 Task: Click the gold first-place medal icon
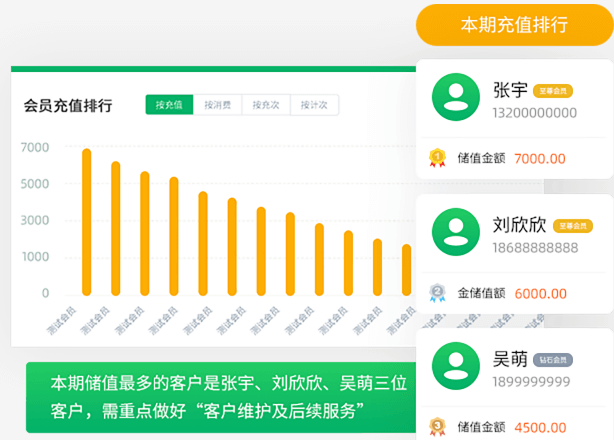click(x=437, y=157)
